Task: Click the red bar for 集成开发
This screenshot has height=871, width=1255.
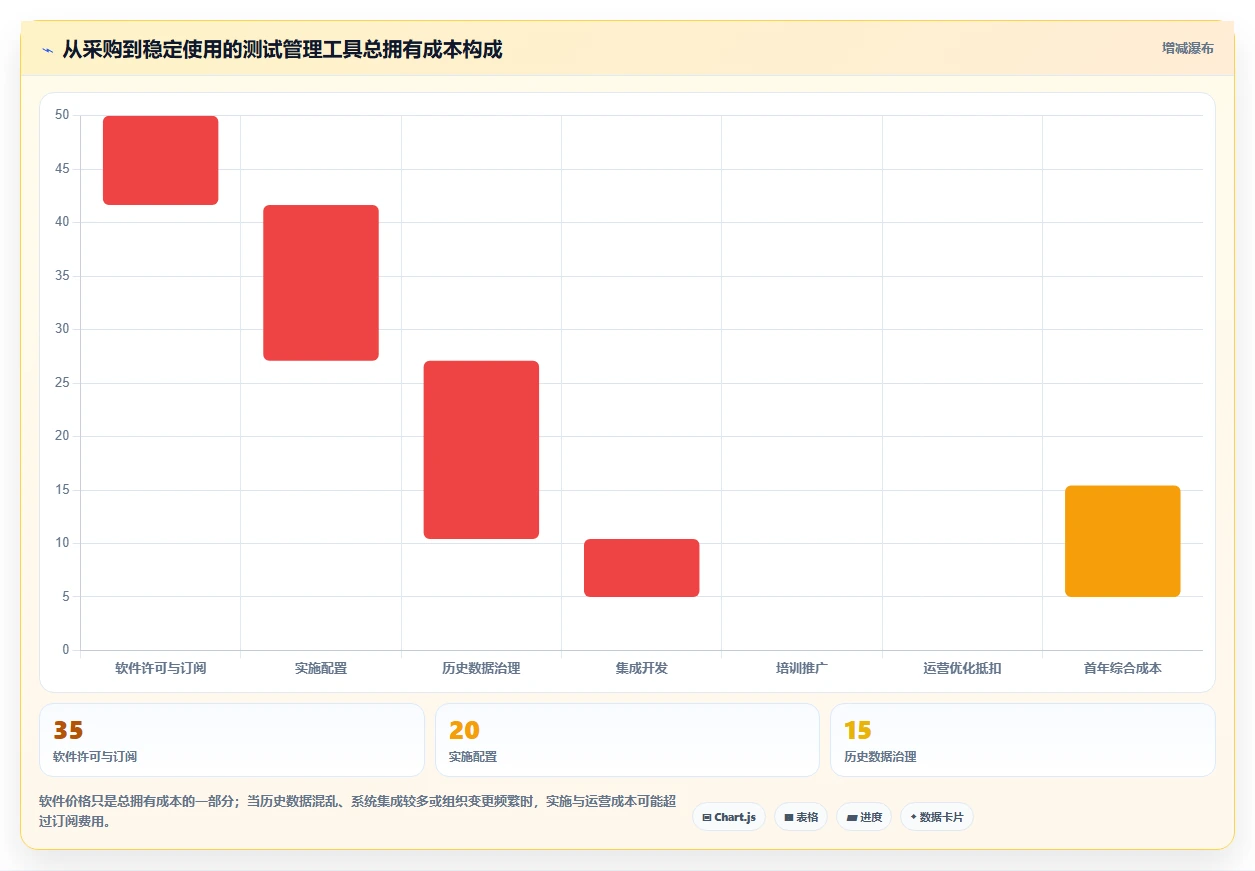Action: tap(641, 568)
